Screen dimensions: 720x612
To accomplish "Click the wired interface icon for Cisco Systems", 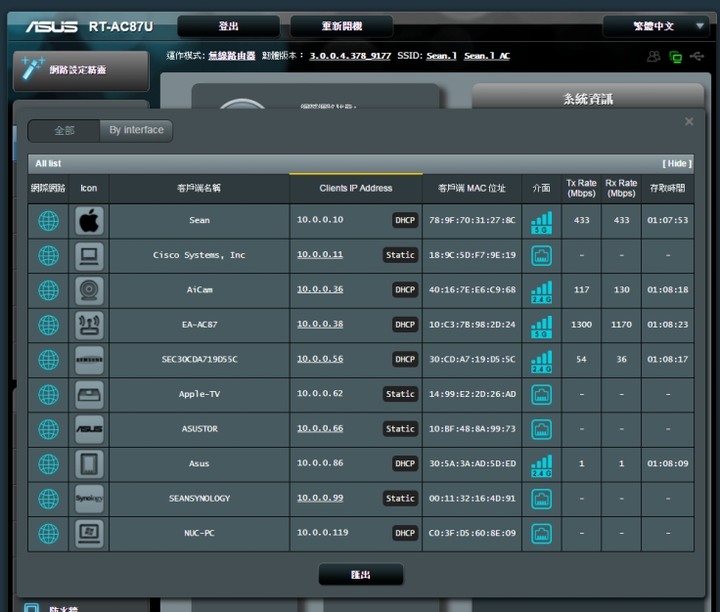I will tap(541, 256).
